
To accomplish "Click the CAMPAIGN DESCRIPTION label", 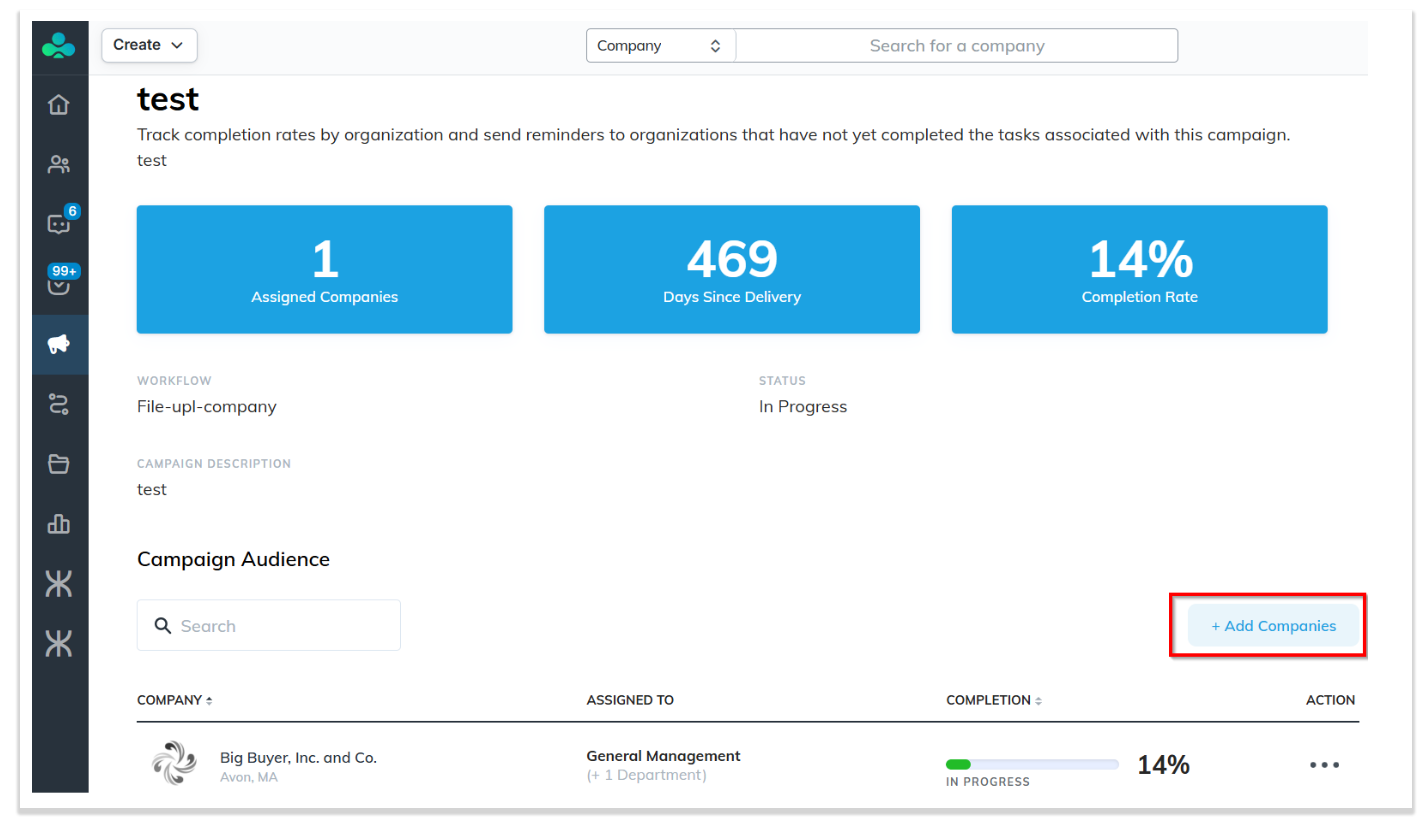I will pos(214,464).
